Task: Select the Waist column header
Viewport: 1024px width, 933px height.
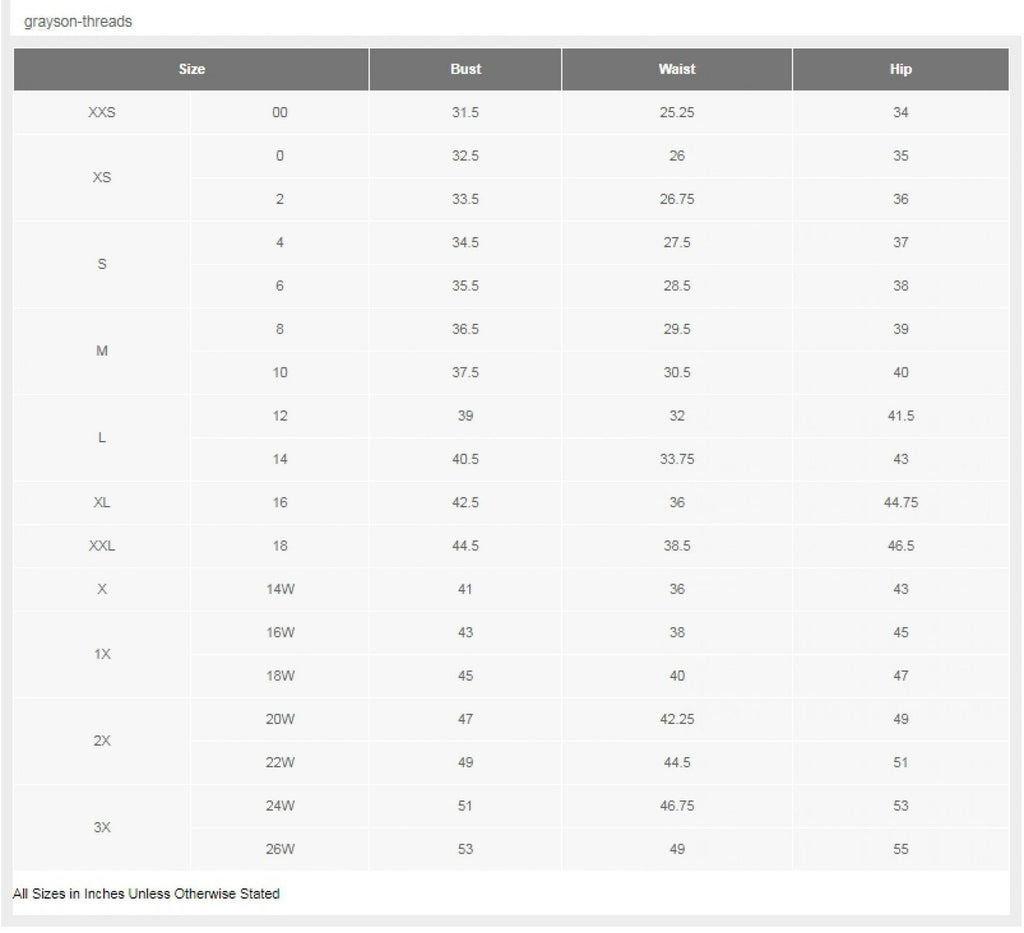Action: 677,69
